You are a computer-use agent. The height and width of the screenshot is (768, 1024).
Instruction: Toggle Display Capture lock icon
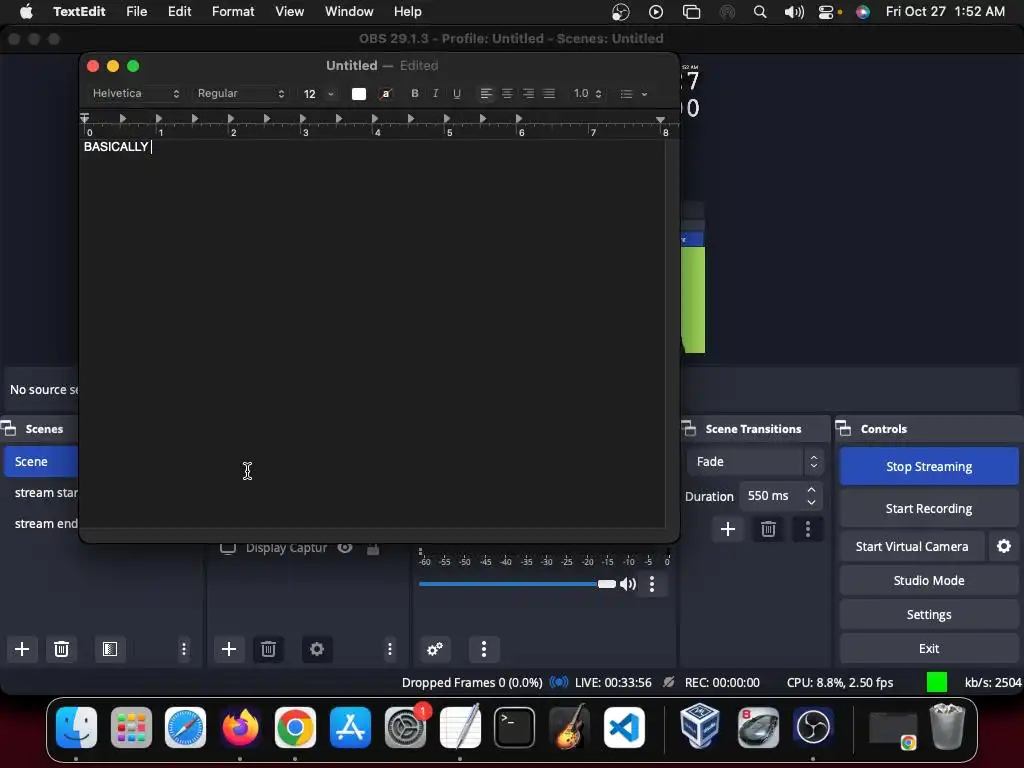tap(373, 548)
